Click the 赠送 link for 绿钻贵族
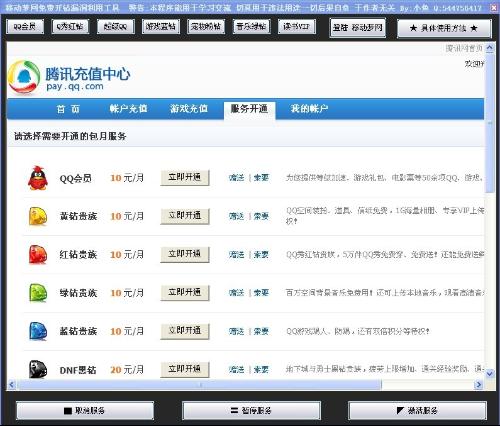This screenshot has height=426, width=500. (x=236, y=293)
